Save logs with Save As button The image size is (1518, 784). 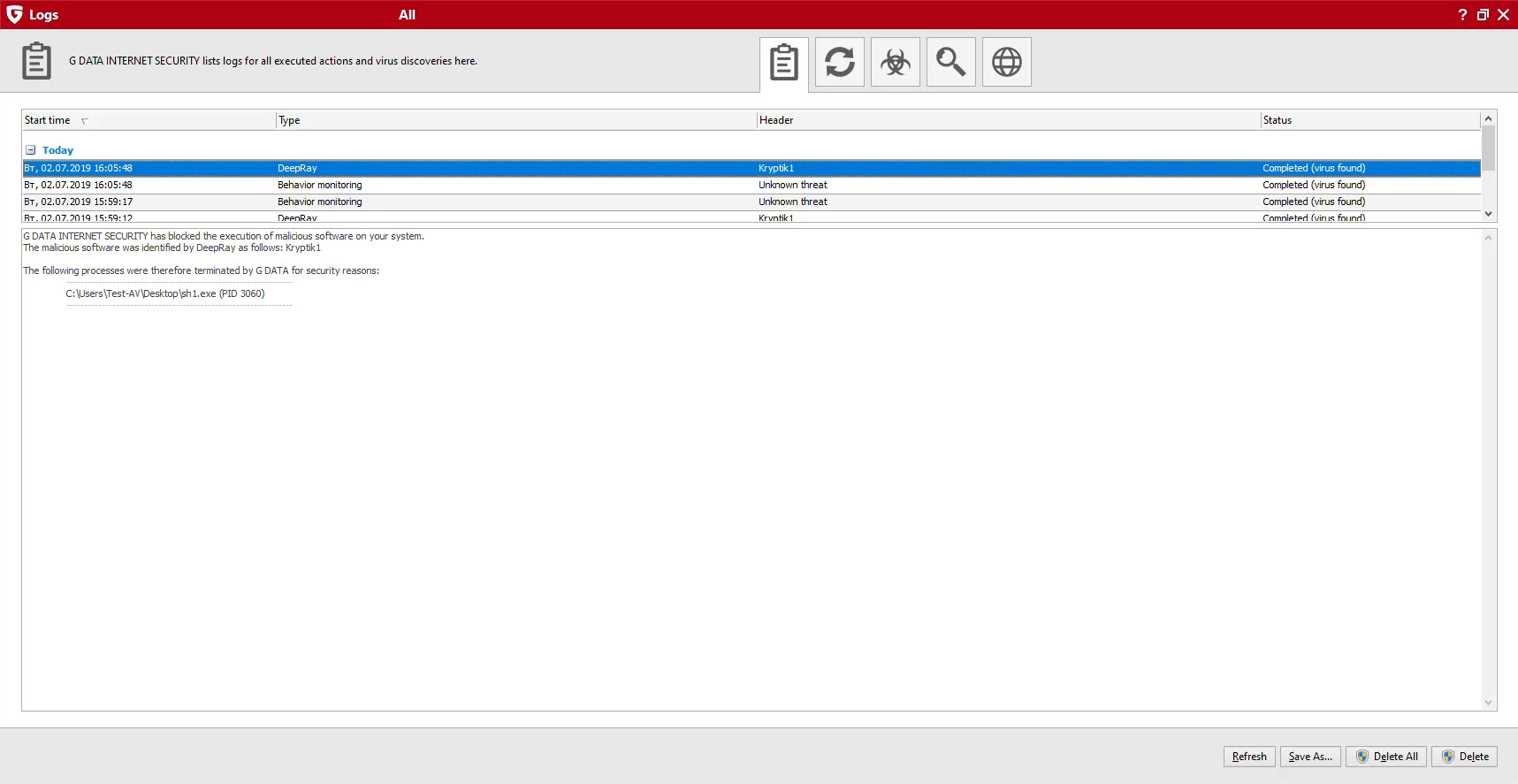point(1310,757)
